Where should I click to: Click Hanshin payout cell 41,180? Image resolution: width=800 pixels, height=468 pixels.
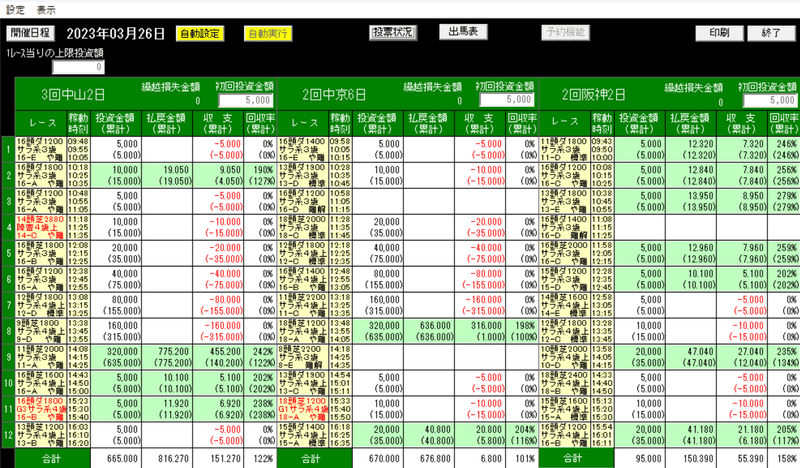[x=691, y=435]
